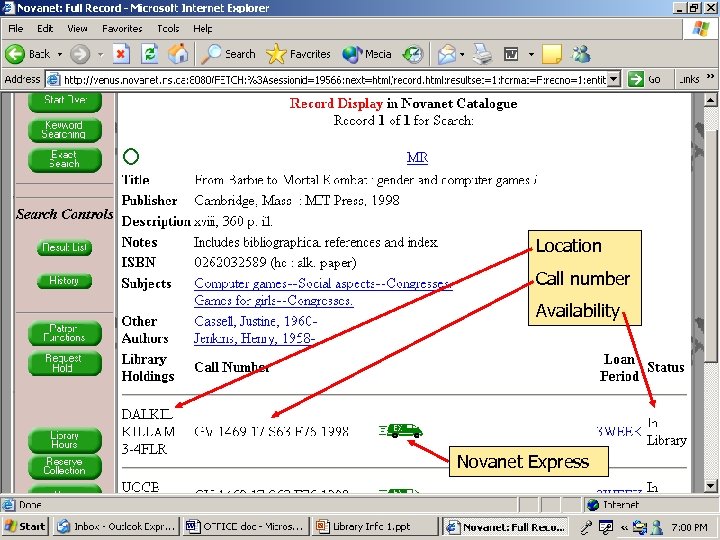The image size is (720, 540).
Task: Open the Result List button
Action: (x=64, y=248)
